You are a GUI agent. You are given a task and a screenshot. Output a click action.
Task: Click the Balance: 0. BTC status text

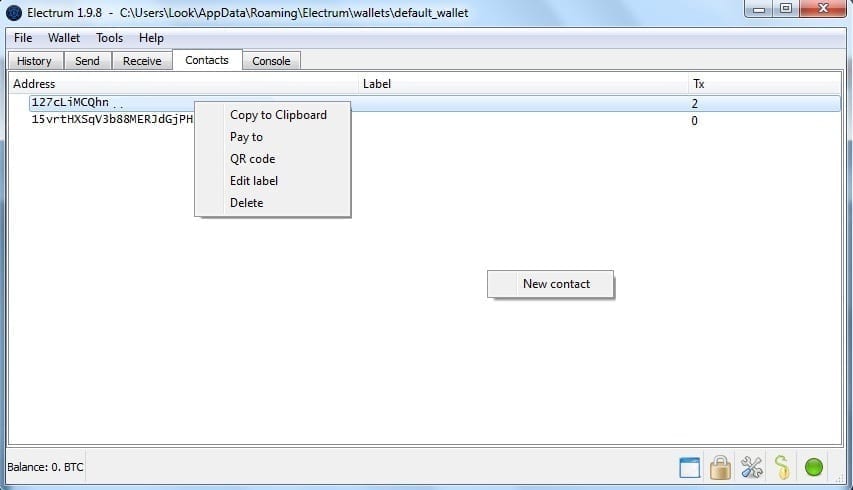(x=45, y=467)
